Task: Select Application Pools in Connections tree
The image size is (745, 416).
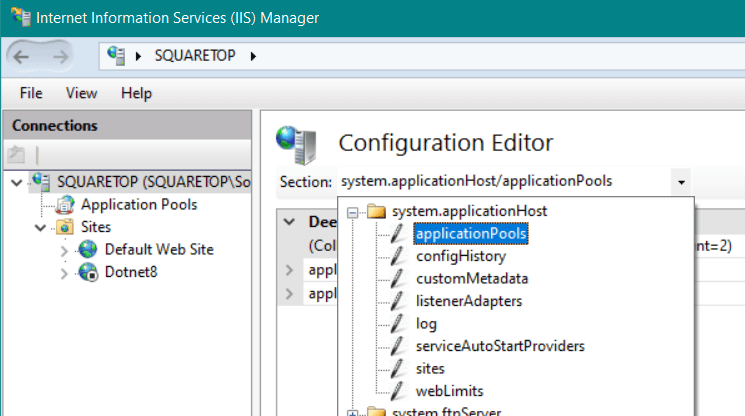Action: [x=139, y=205]
